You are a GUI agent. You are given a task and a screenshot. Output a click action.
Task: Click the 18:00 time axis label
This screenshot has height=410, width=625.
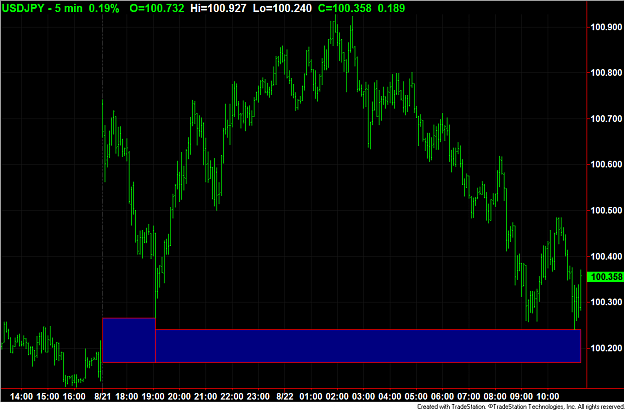pyautogui.click(x=127, y=397)
